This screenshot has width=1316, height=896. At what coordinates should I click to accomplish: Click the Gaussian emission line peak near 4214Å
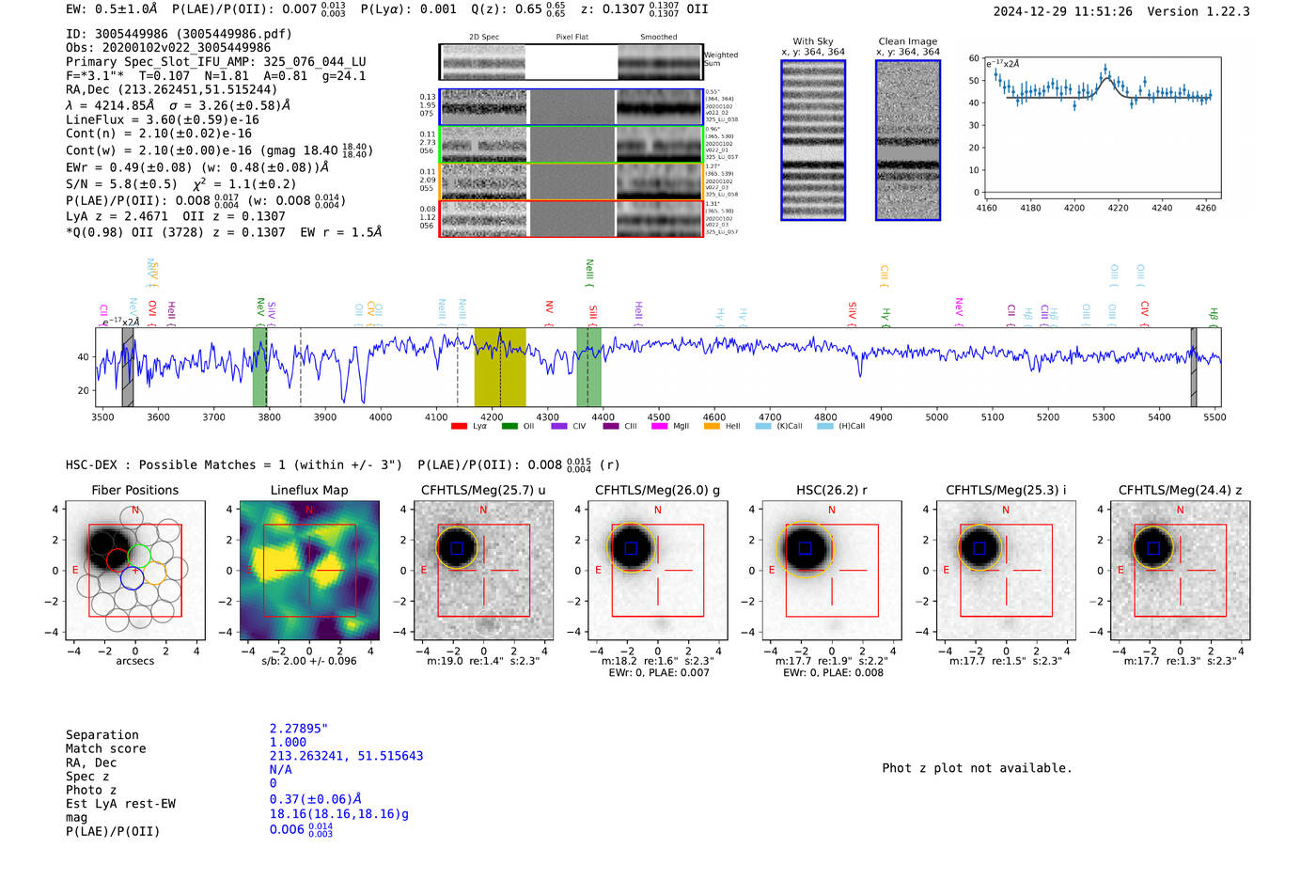click(1106, 79)
